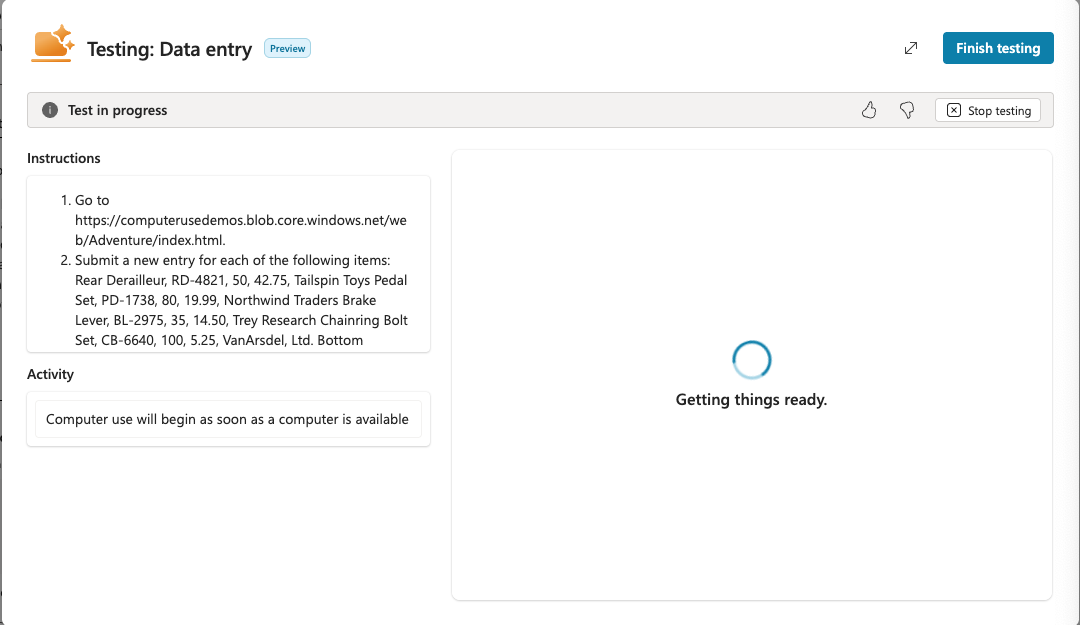Select the Testing: Data entry title

(x=169, y=49)
